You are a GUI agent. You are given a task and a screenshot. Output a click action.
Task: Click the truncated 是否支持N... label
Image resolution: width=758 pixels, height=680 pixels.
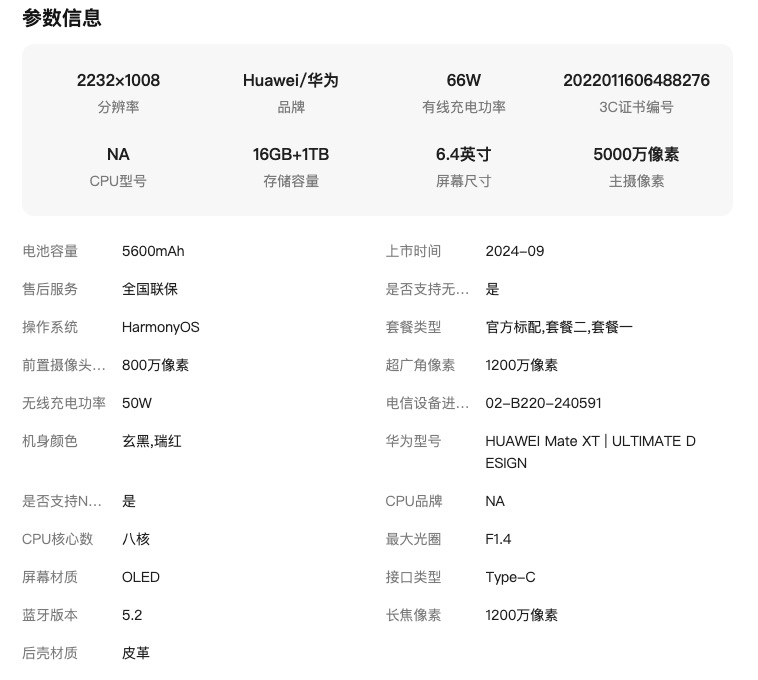coord(62,501)
